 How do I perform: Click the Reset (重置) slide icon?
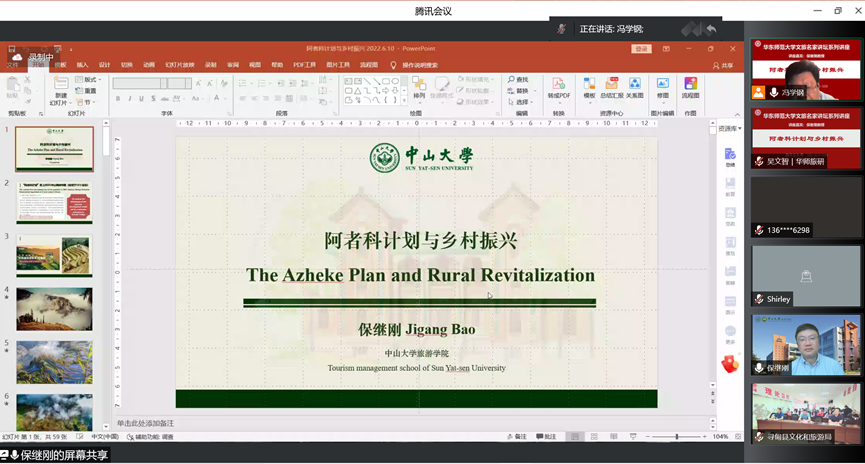pos(86,90)
